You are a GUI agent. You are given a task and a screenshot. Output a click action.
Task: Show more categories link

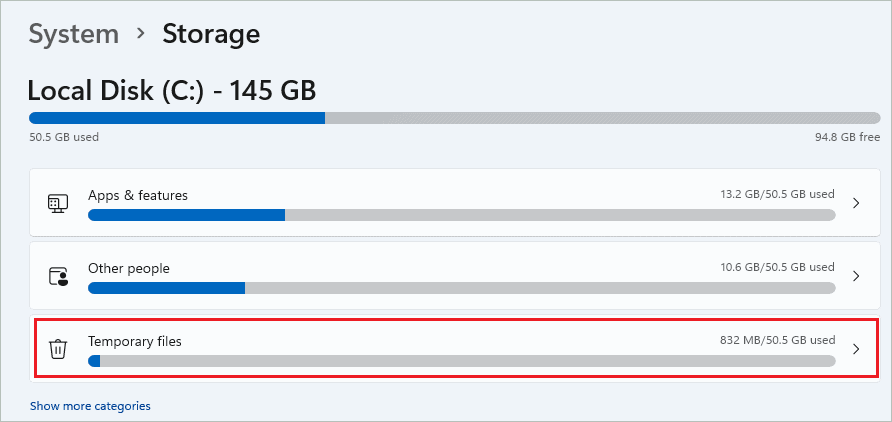(90, 406)
